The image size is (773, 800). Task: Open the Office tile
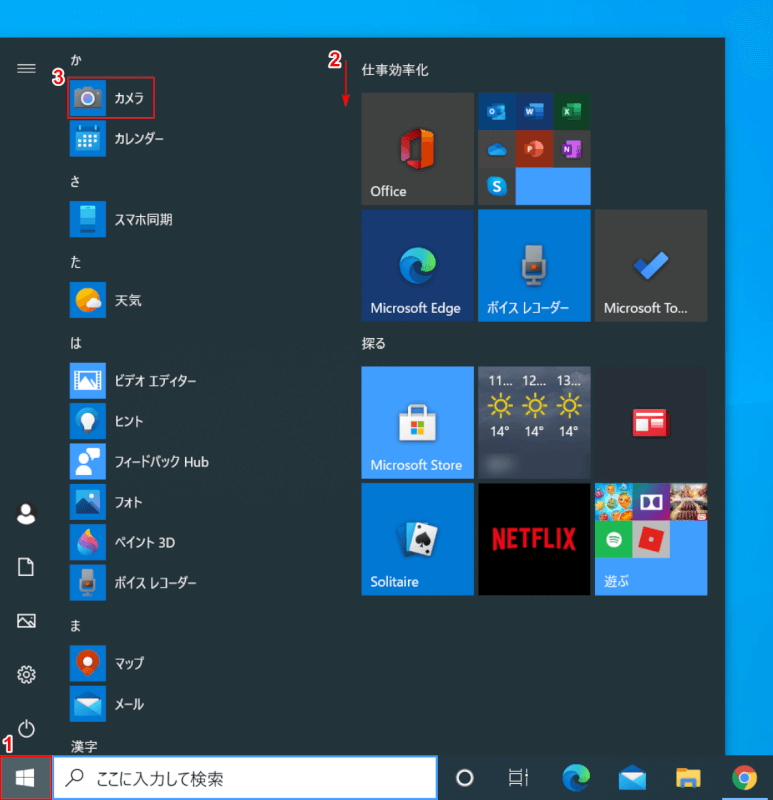click(417, 148)
